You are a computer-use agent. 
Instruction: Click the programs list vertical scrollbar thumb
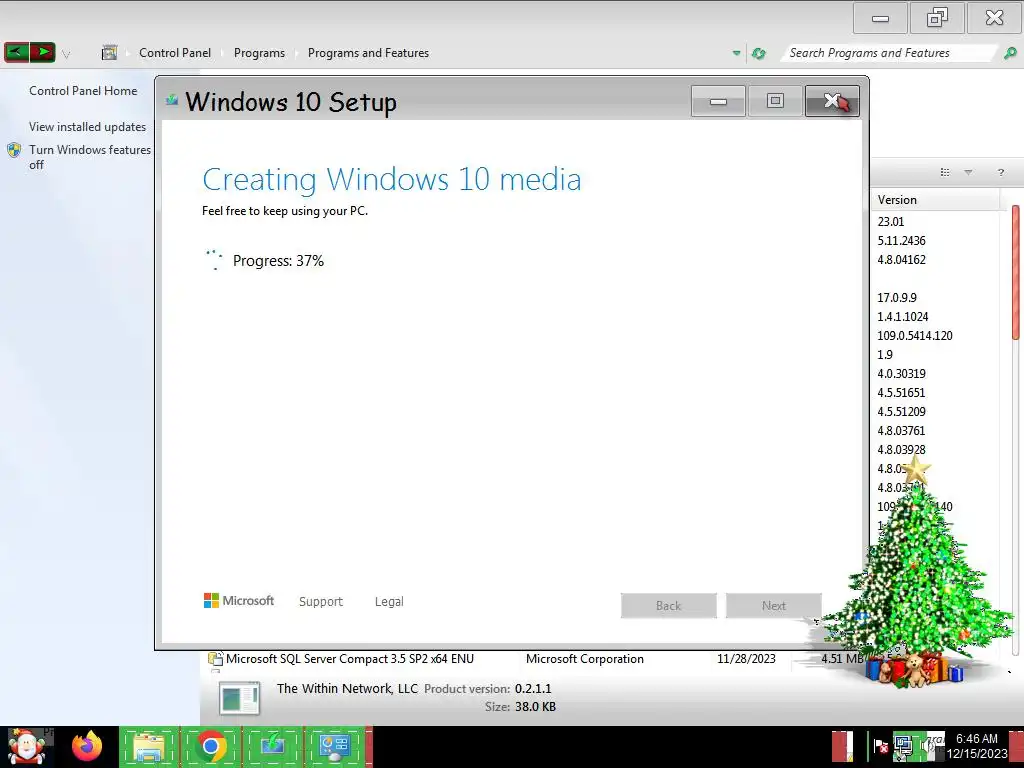point(1016,272)
